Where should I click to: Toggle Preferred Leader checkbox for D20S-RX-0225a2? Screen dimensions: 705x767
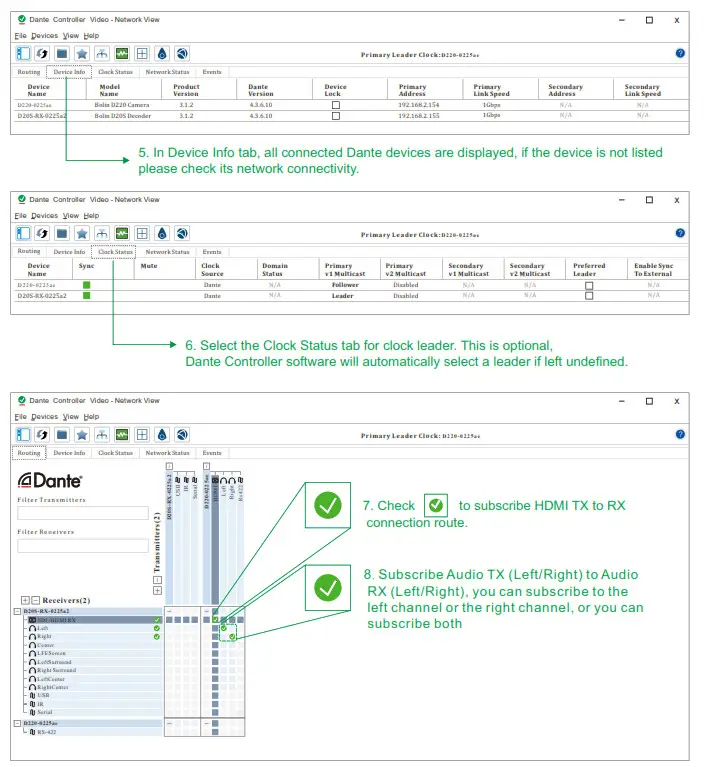(x=589, y=296)
